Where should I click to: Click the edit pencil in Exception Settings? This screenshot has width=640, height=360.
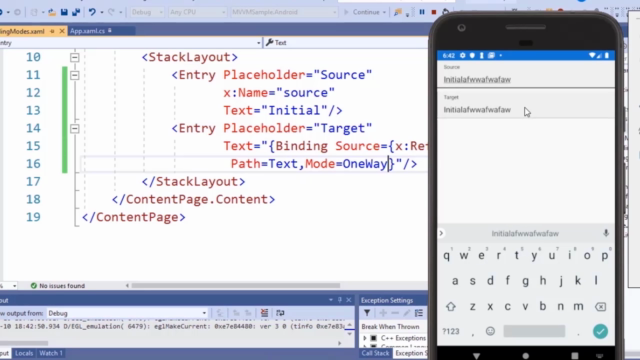coord(407,313)
